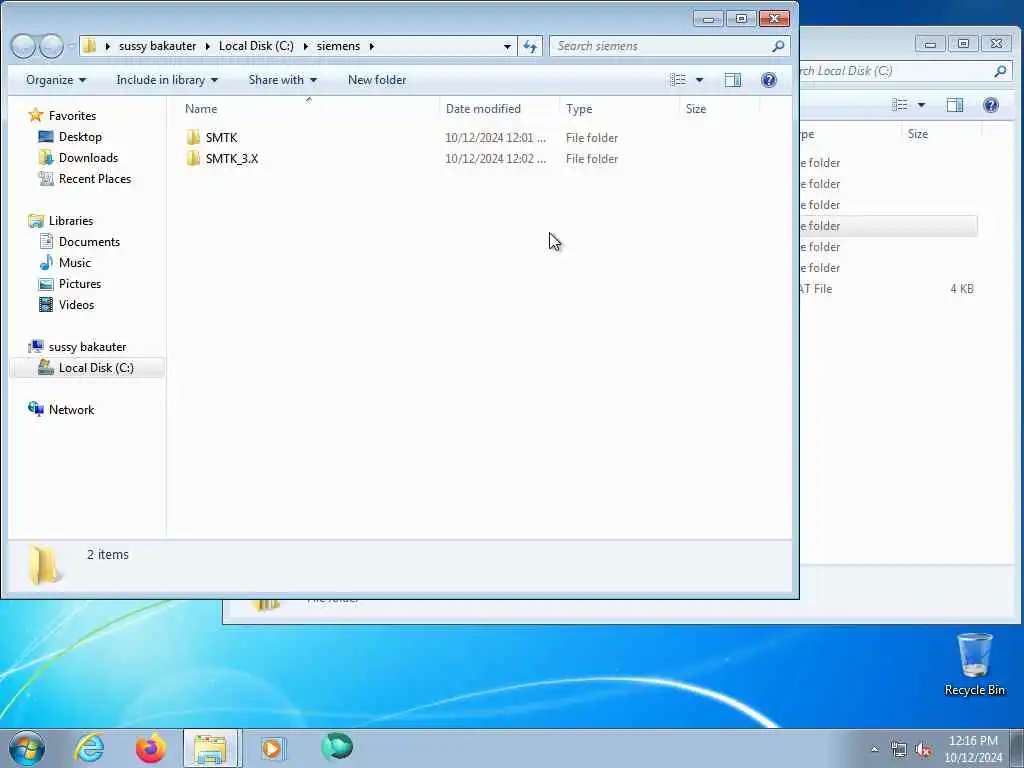1024x768 pixels.
Task: Show hidden tray icons
Action: tap(874, 750)
